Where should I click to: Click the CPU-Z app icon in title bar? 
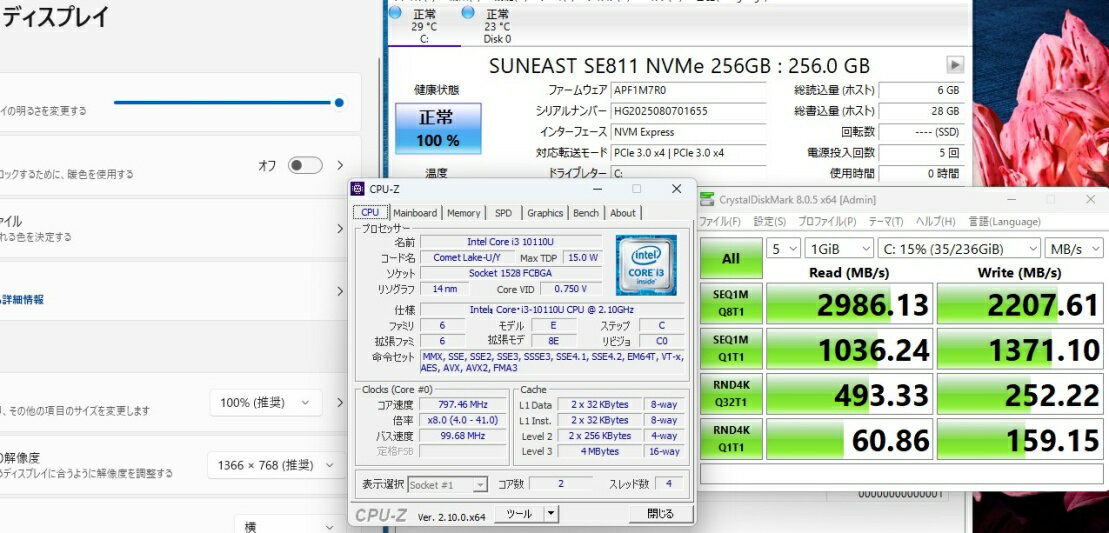[x=358, y=189]
